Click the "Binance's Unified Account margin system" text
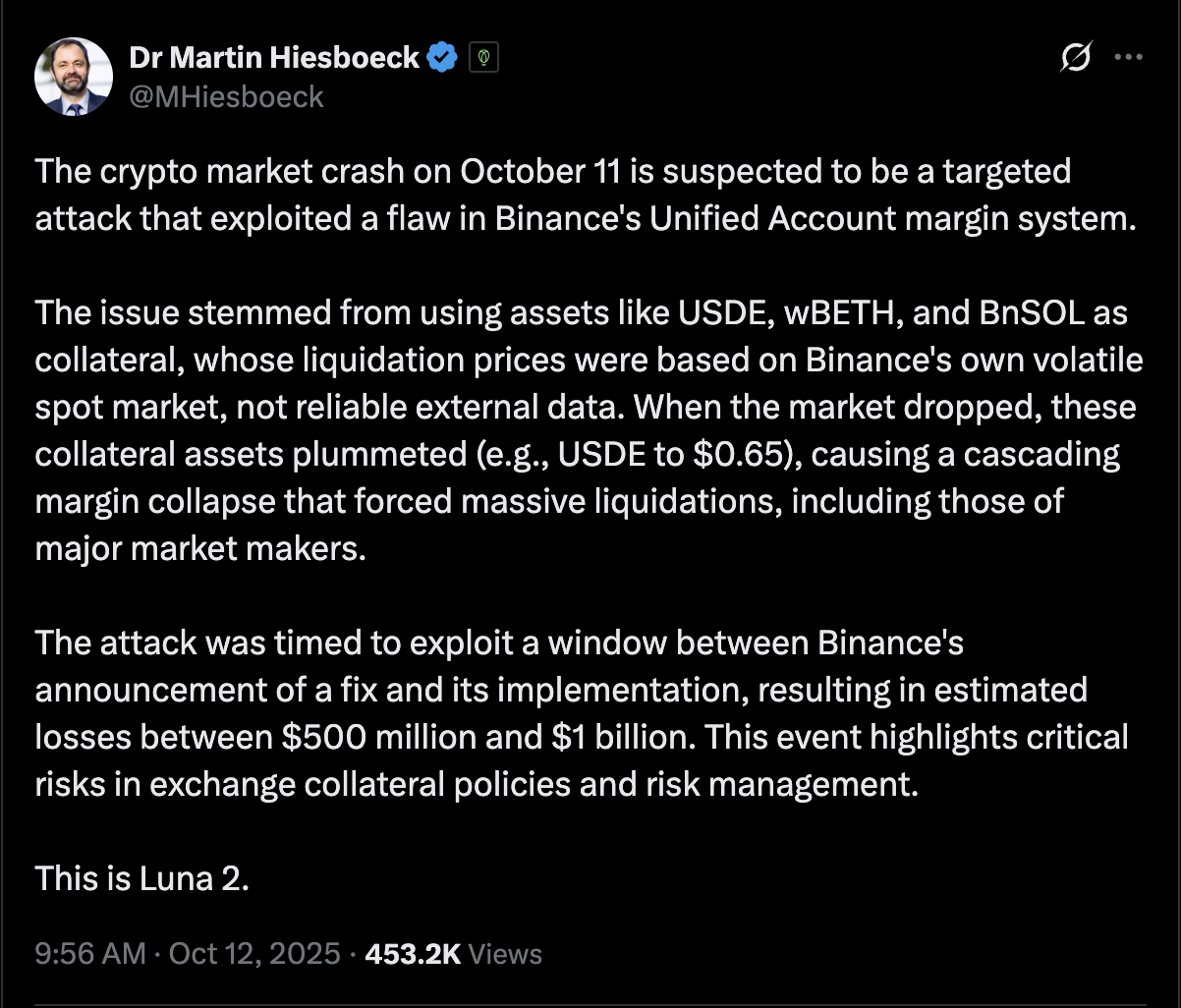 click(808, 218)
